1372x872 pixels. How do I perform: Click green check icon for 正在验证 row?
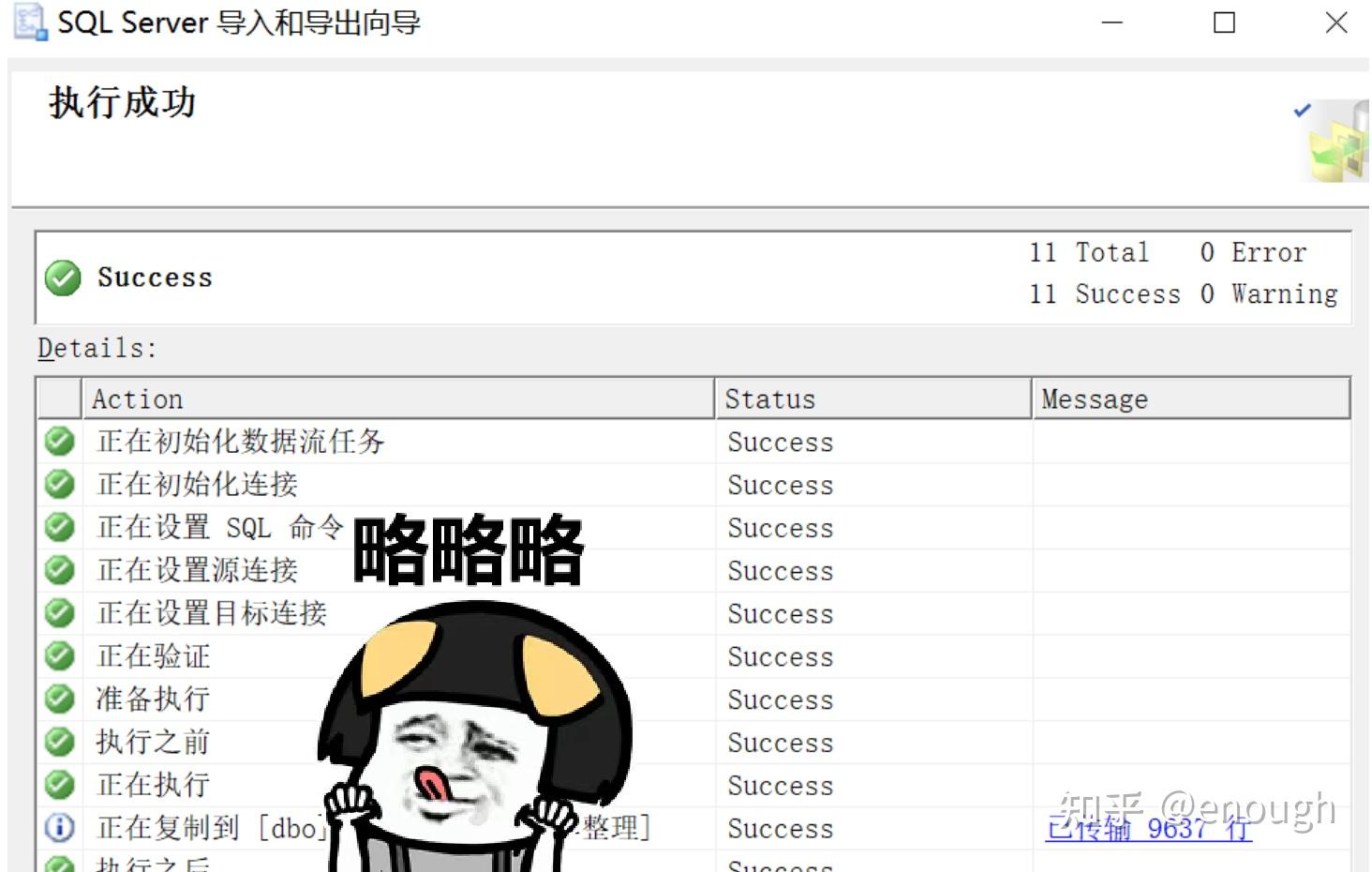(59, 656)
